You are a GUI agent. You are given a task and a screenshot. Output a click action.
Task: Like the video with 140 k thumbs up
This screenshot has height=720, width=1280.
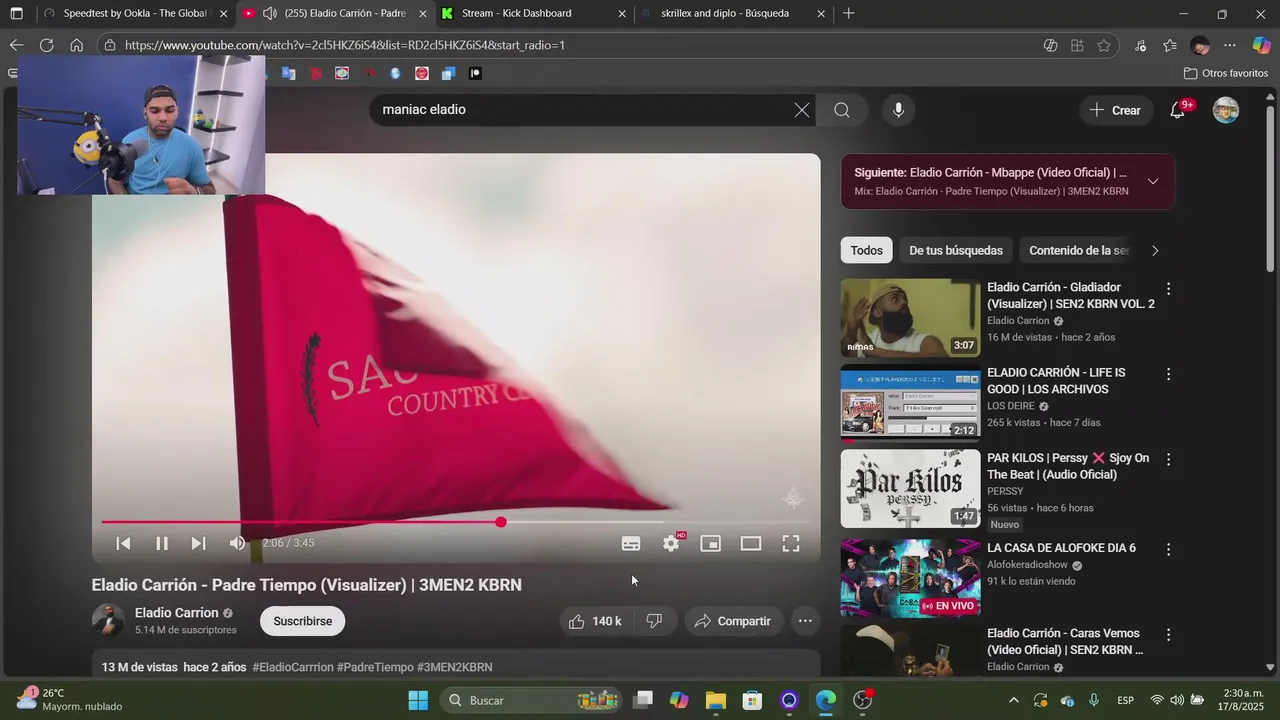tap(596, 621)
